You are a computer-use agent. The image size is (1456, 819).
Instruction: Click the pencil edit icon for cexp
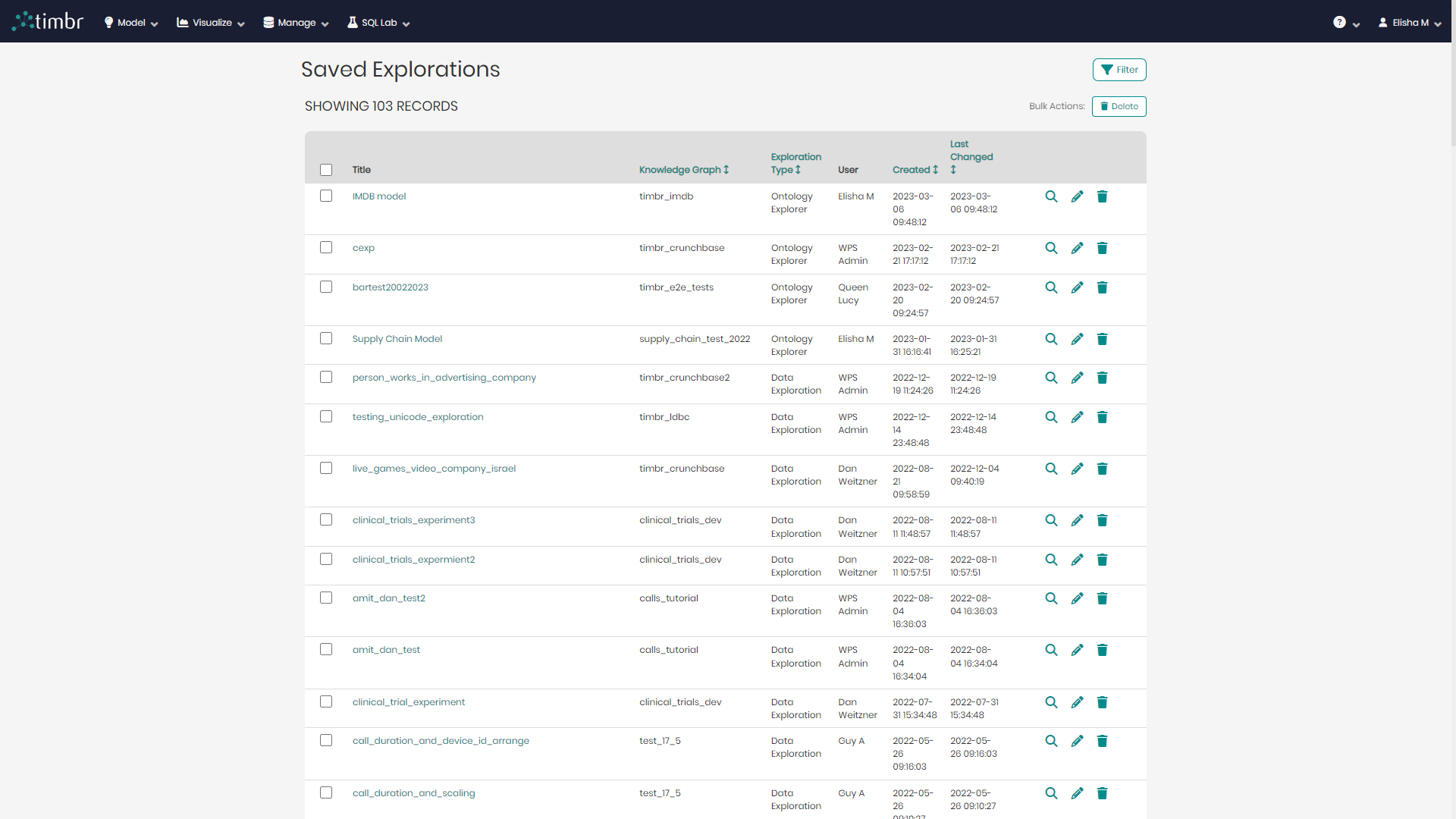pos(1077,248)
